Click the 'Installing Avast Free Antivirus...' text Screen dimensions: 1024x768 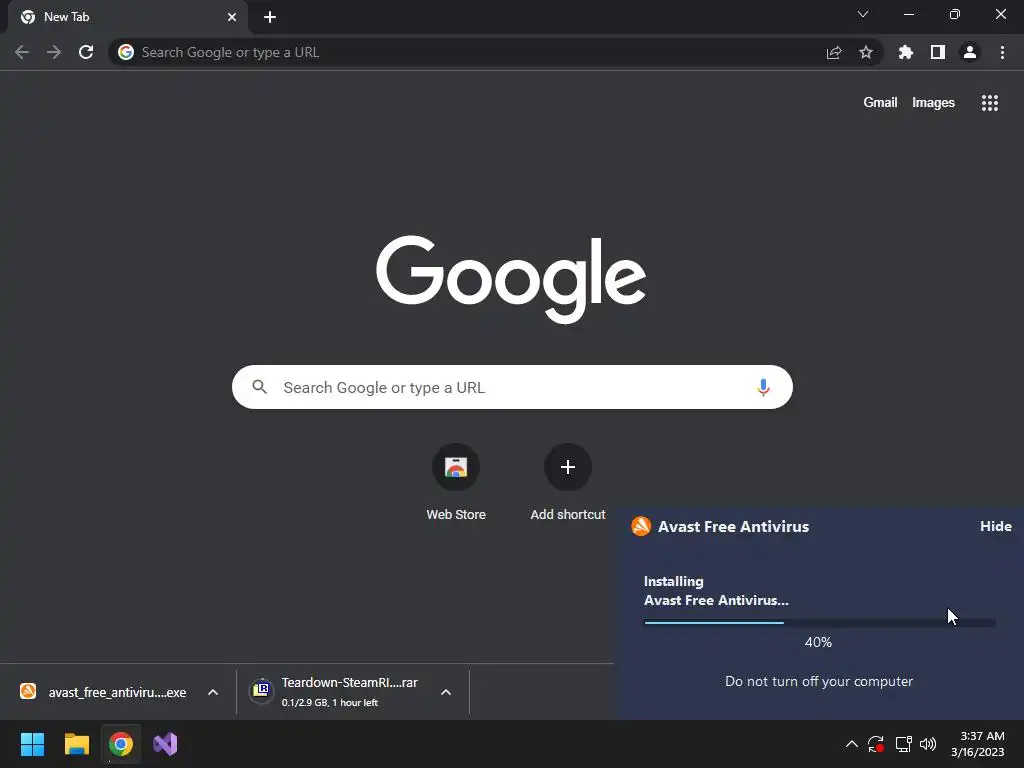pyautogui.click(x=716, y=590)
